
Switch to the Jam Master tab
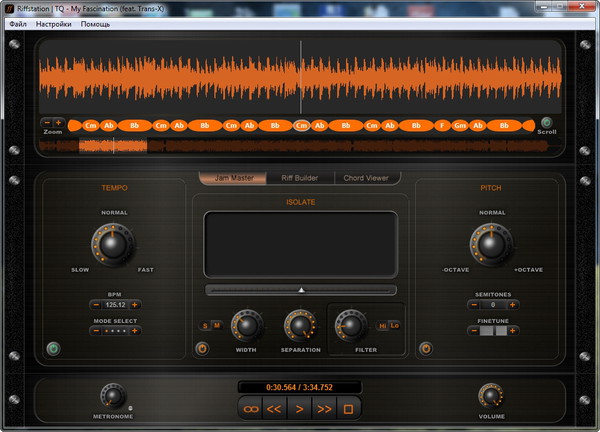pyautogui.click(x=233, y=178)
